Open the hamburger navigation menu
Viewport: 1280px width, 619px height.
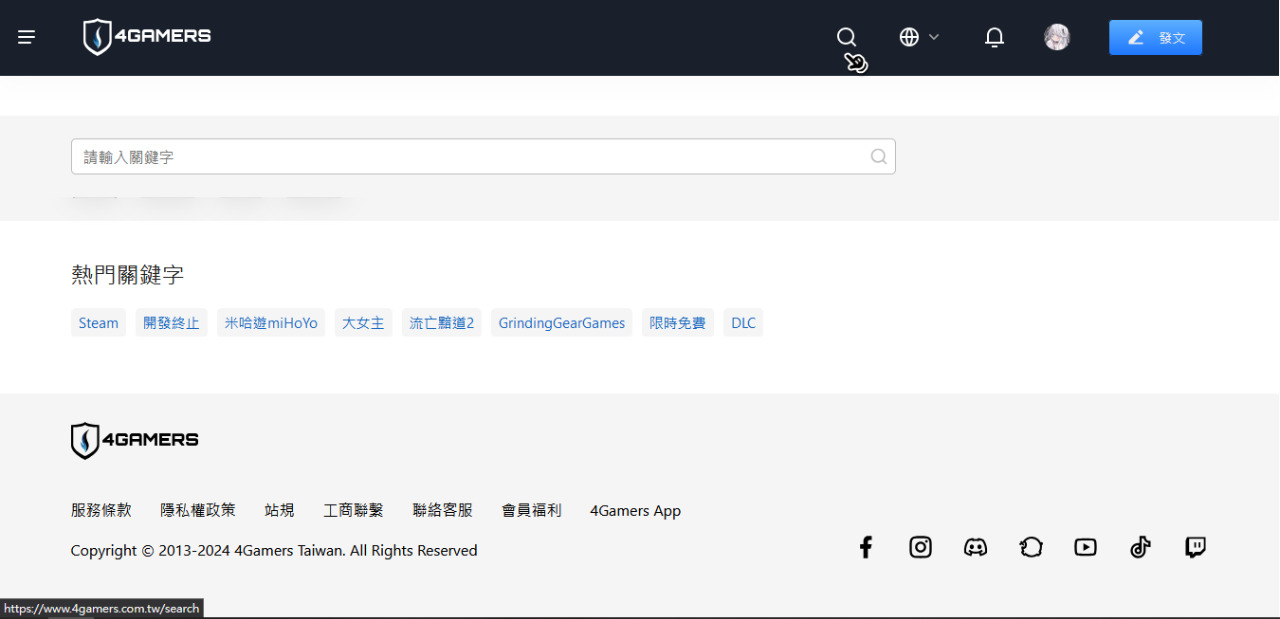tap(27, 37)
